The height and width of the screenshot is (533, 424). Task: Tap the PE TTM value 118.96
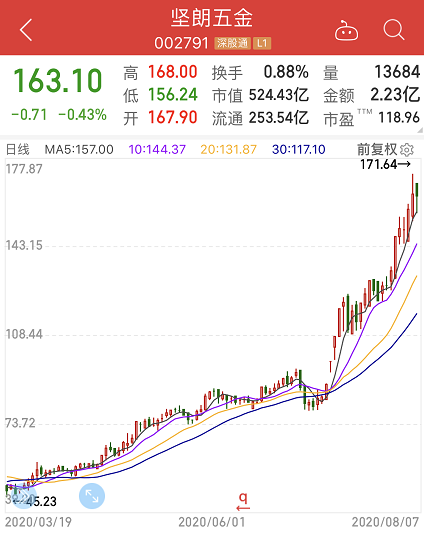pyautogui.click(x=399, y=118)
